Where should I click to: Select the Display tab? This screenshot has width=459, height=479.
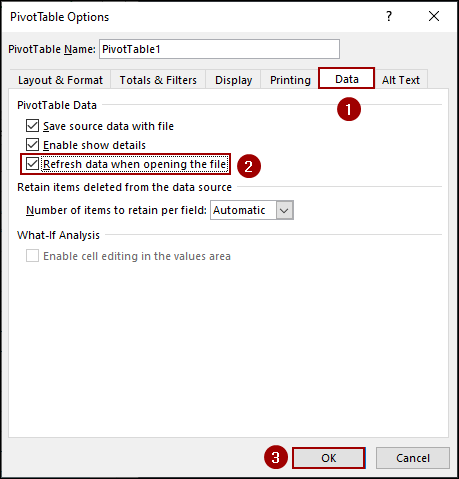[x=233, y=80]
